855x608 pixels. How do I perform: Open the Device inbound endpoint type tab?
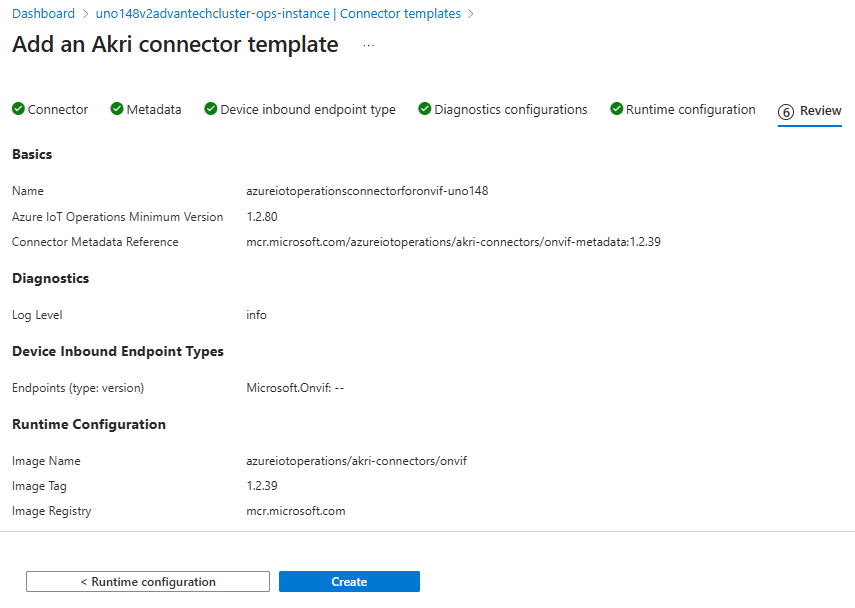(308, 110)
